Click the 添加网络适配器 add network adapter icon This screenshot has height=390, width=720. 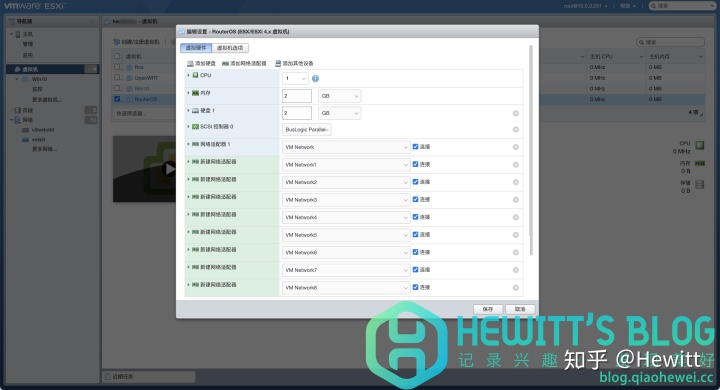[225, 63]
